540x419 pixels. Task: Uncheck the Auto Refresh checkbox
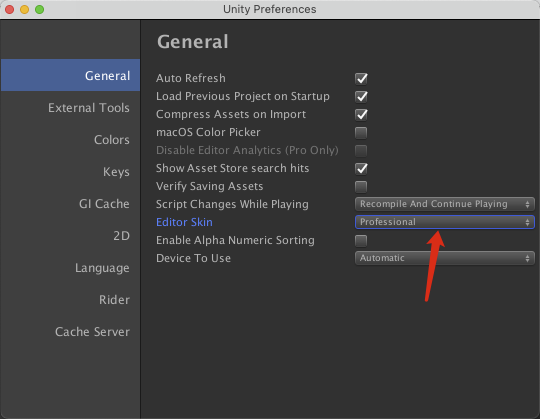[361, 78]
